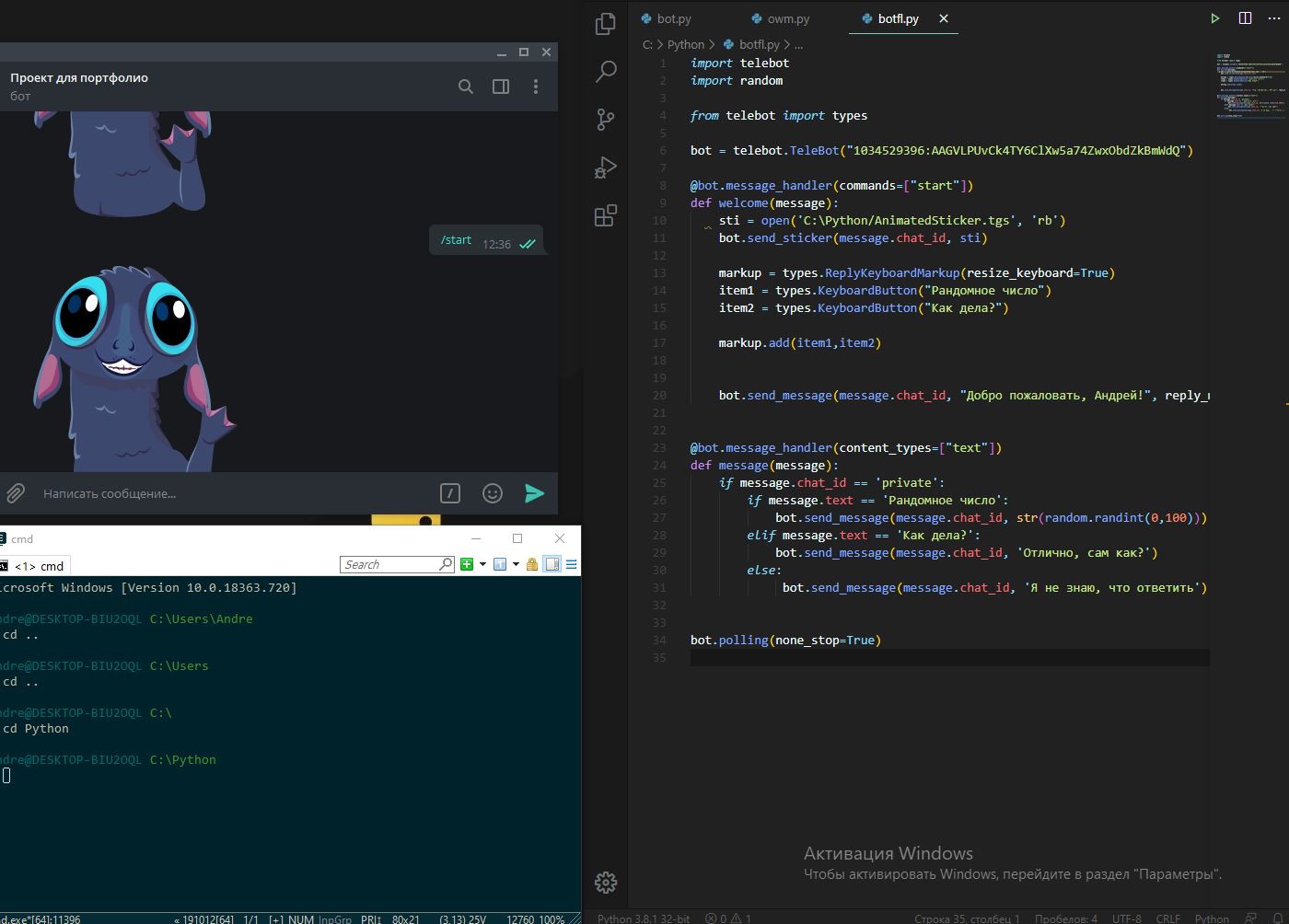1289x924 pixels.
Task: Maximize the Telegram window
Action: click(x=524, y=52)
